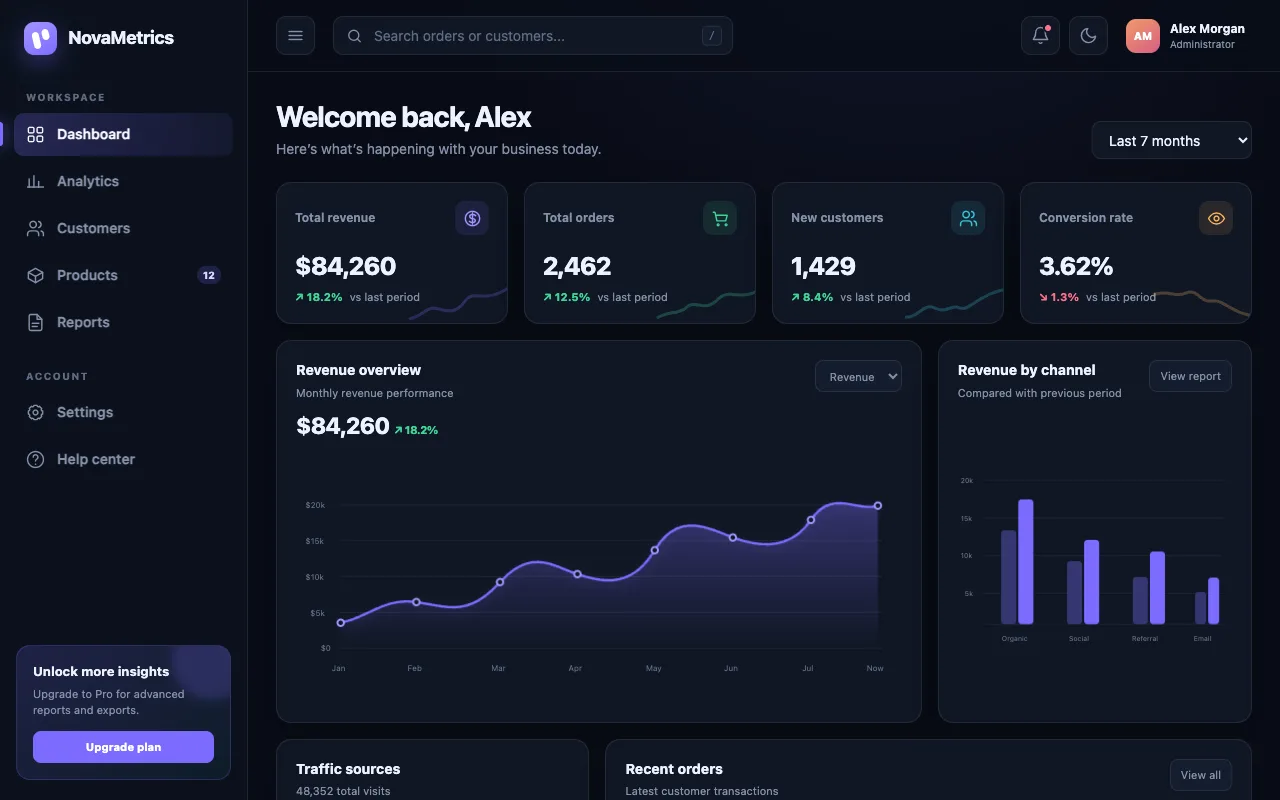Click the Reports document icon
The height and width of the screenshot is (800, 1280).
tap(35, 322)
